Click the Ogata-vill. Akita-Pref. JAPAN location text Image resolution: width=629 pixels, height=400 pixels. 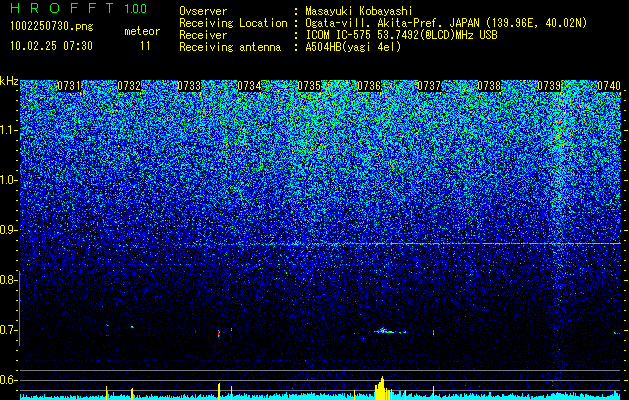[446, 23]
